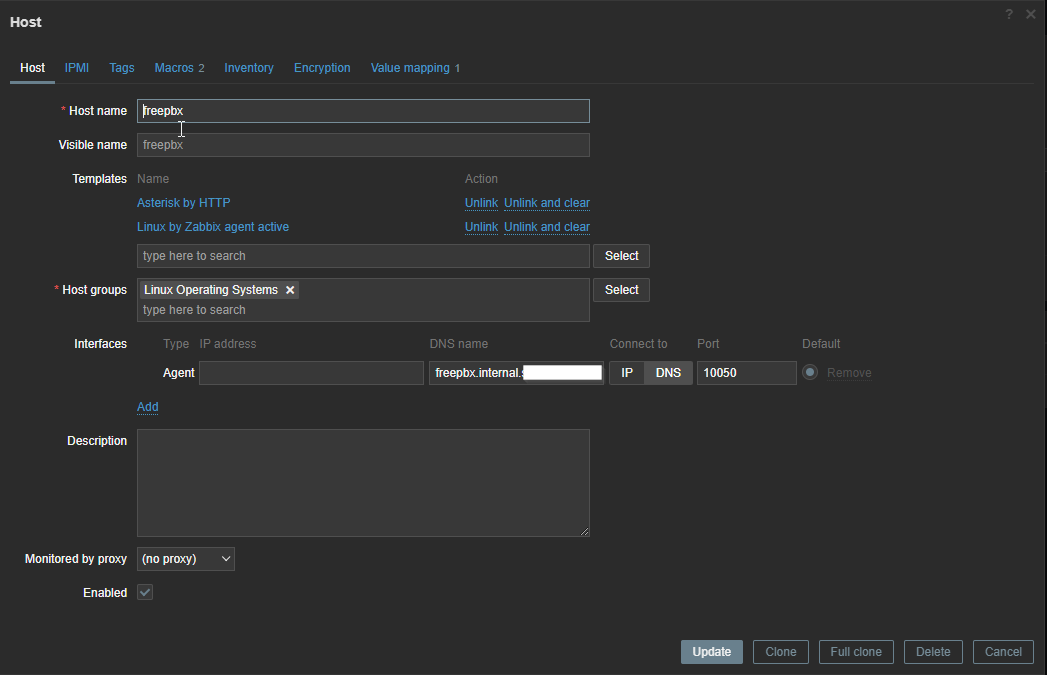Viewport: 1047px width, 675px height.
Task: Close the Host dialog with X icon
Action: pyautogui.click(x=1031, y=14)
